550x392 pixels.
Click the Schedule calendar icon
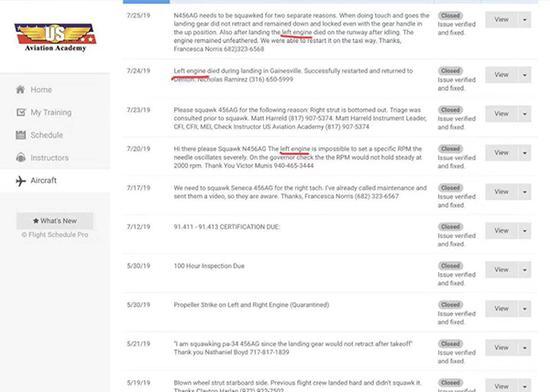[21, 135]
